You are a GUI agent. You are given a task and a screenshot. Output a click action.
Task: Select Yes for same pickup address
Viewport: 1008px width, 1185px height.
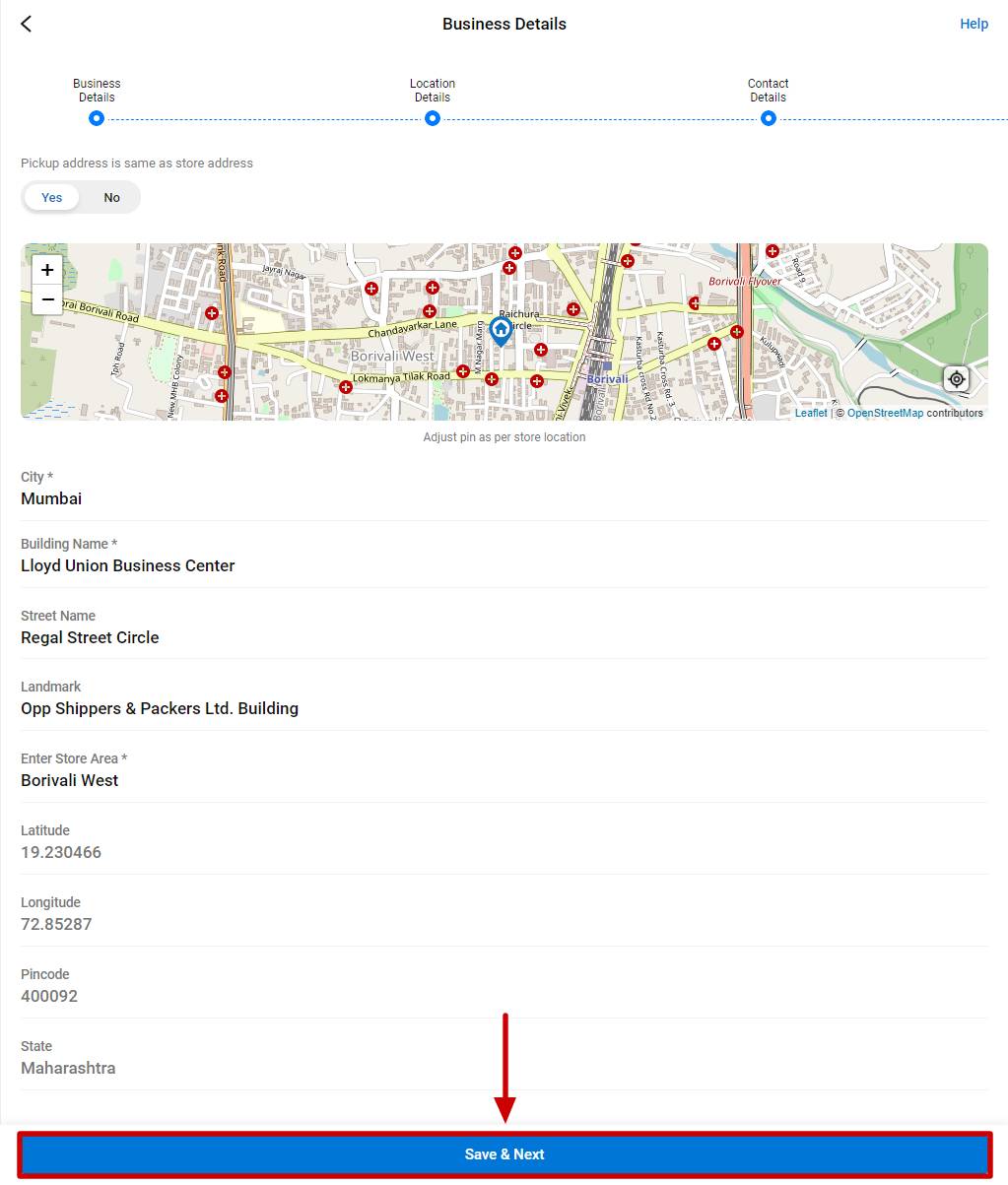pos(52,197)
